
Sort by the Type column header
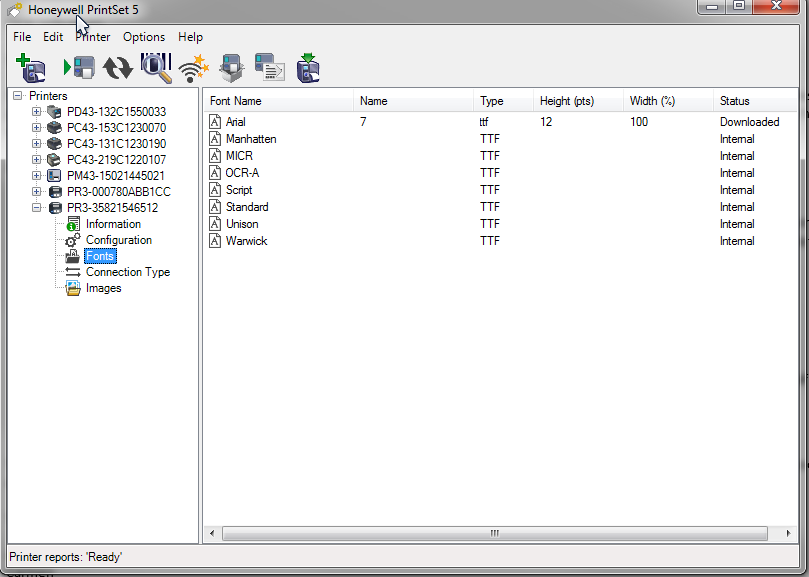pyautogui.click(x=504, y=101)
